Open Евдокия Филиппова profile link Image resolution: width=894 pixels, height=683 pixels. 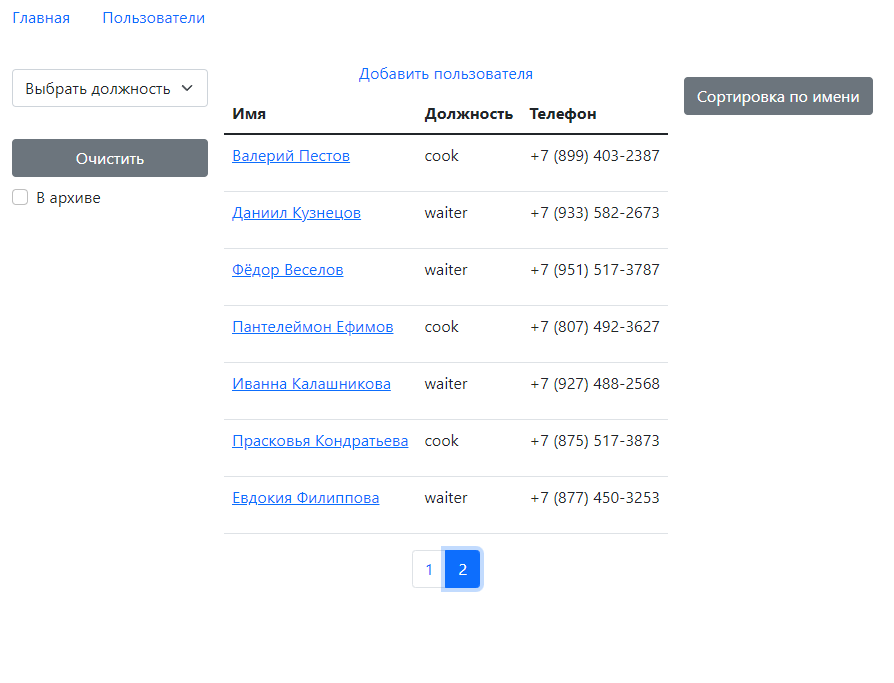coord(306,498)
